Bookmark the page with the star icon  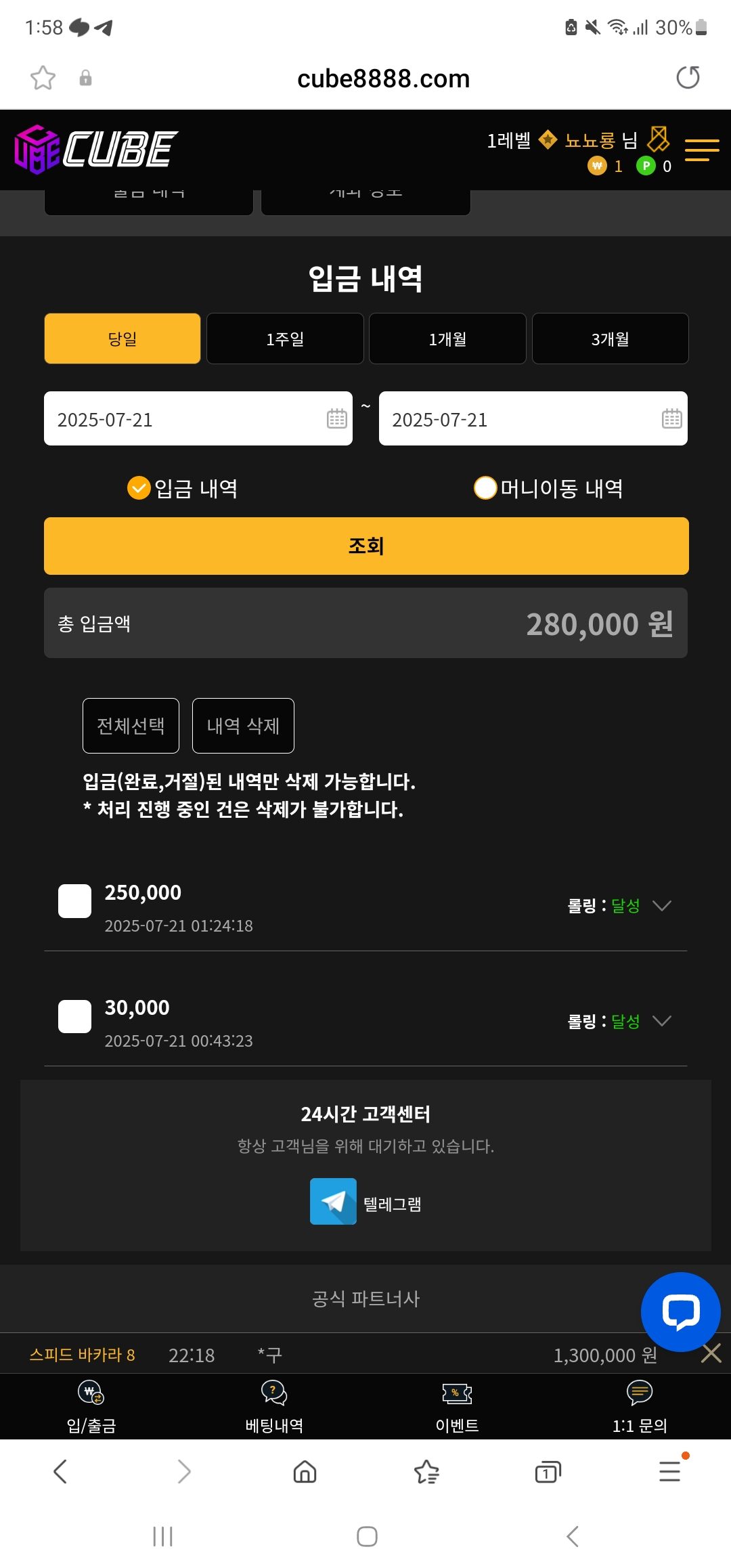click(43, 78)
